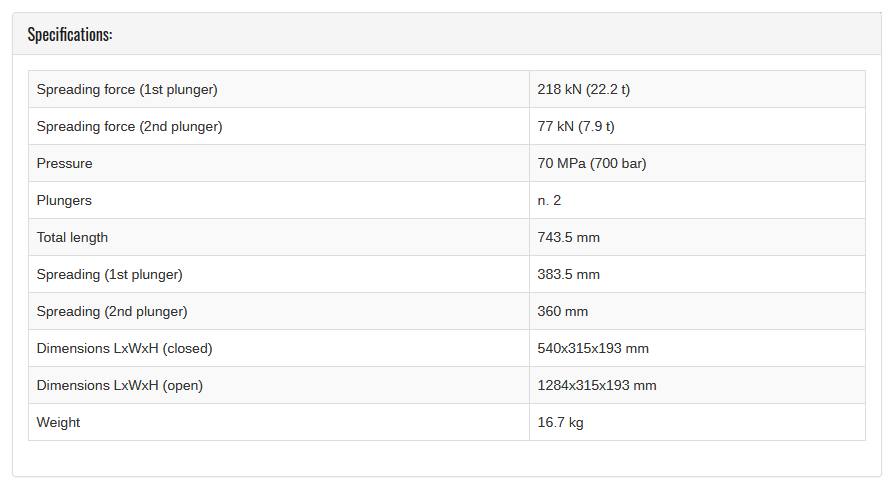Select the Spreading (2nd plunger) label
Screen dimensions: 888x488
tap(112, 311)
